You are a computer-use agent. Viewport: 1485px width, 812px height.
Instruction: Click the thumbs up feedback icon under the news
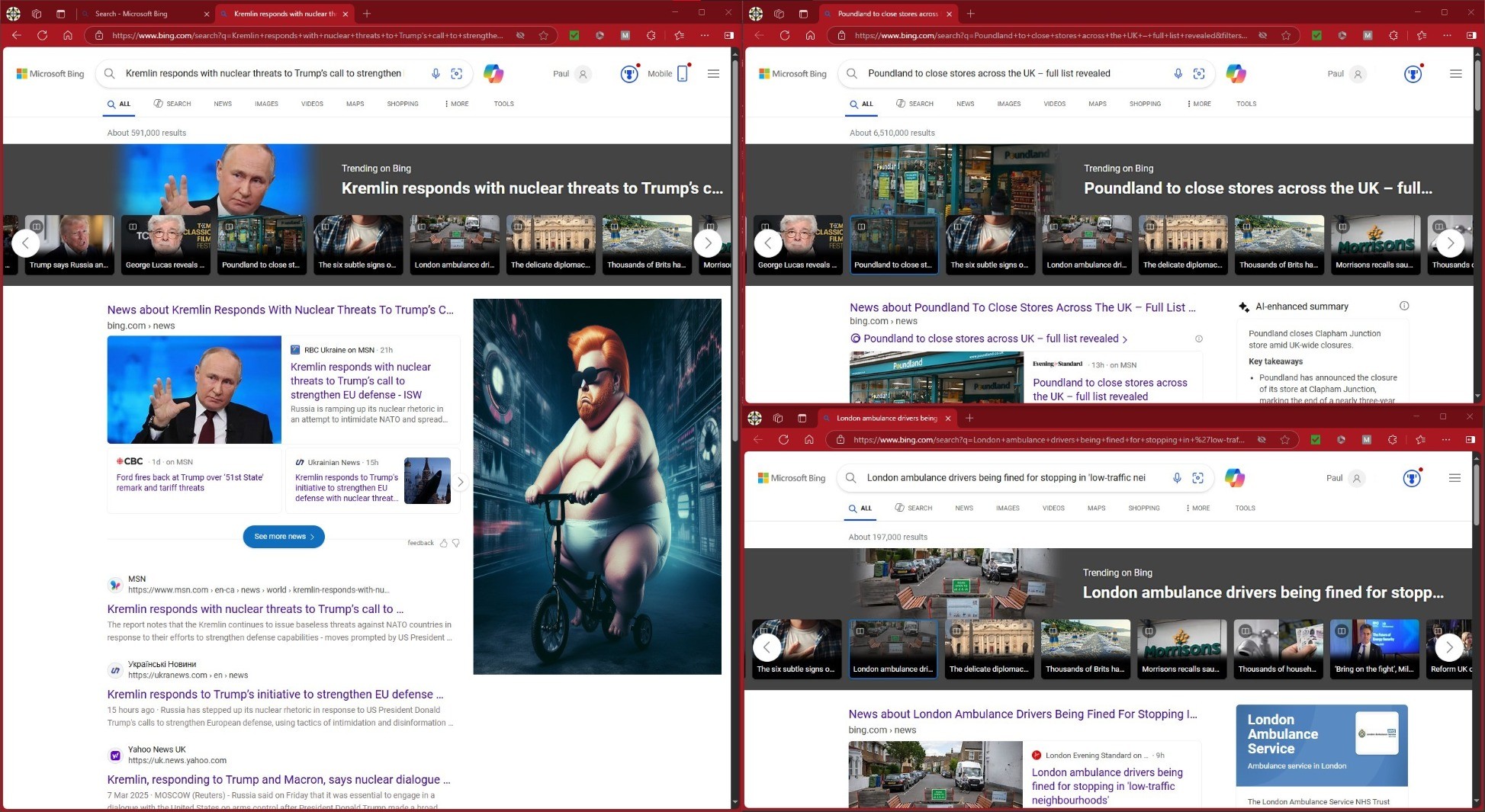(x=443, y=543)
